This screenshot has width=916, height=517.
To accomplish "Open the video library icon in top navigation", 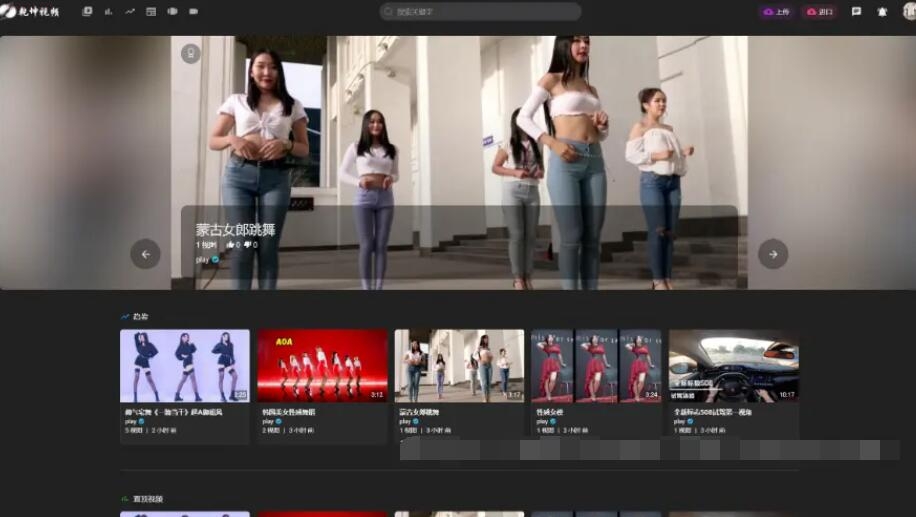I will point(87,12).
